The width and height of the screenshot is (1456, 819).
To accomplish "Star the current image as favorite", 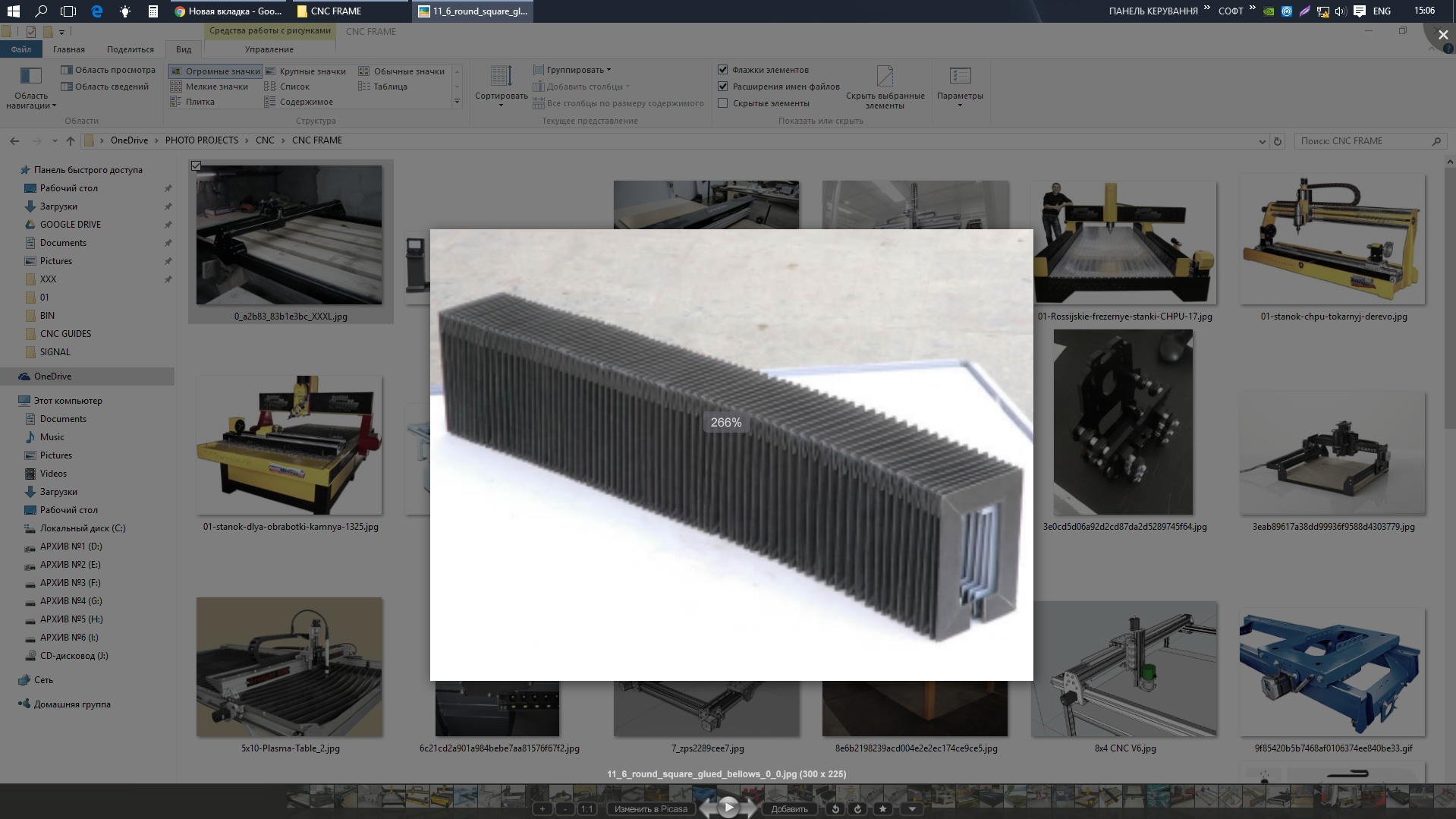I will click(882, 809).
